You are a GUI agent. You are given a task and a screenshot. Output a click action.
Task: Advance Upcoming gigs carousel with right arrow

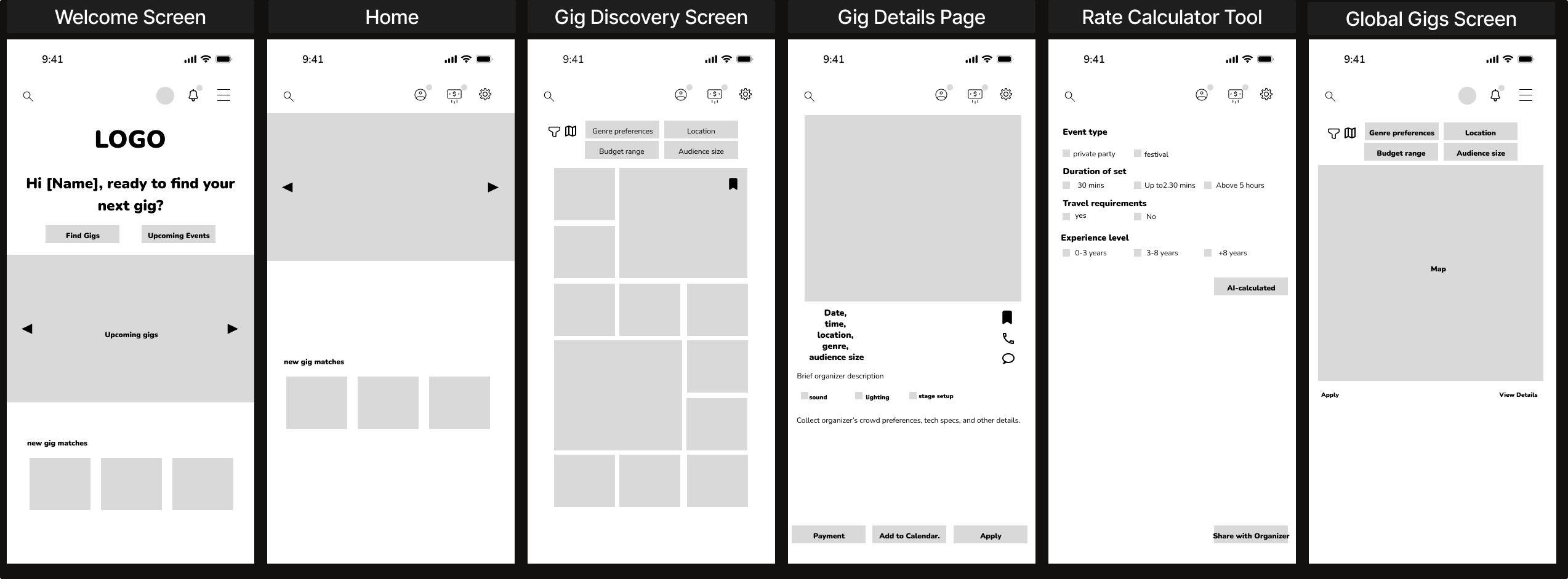[232, 329]
